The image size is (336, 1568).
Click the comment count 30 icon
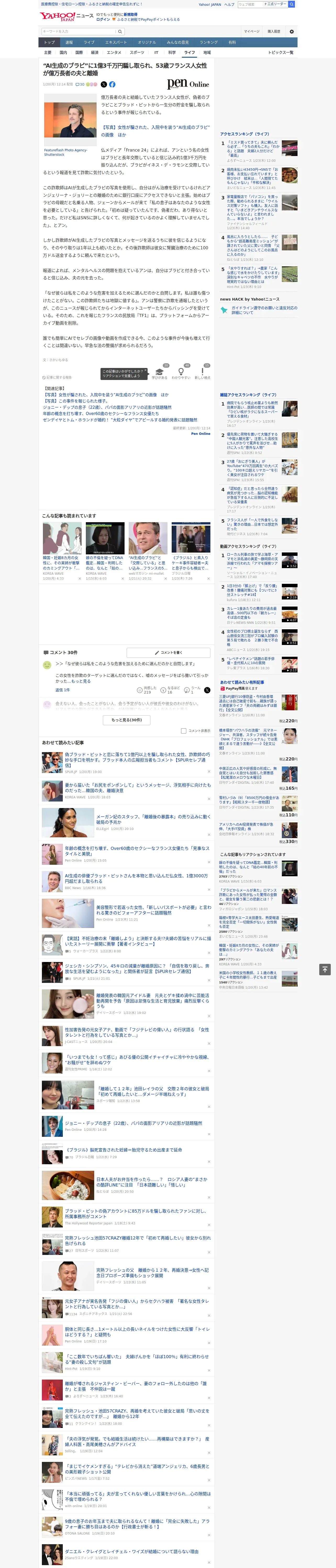click(x=79, y=85)
